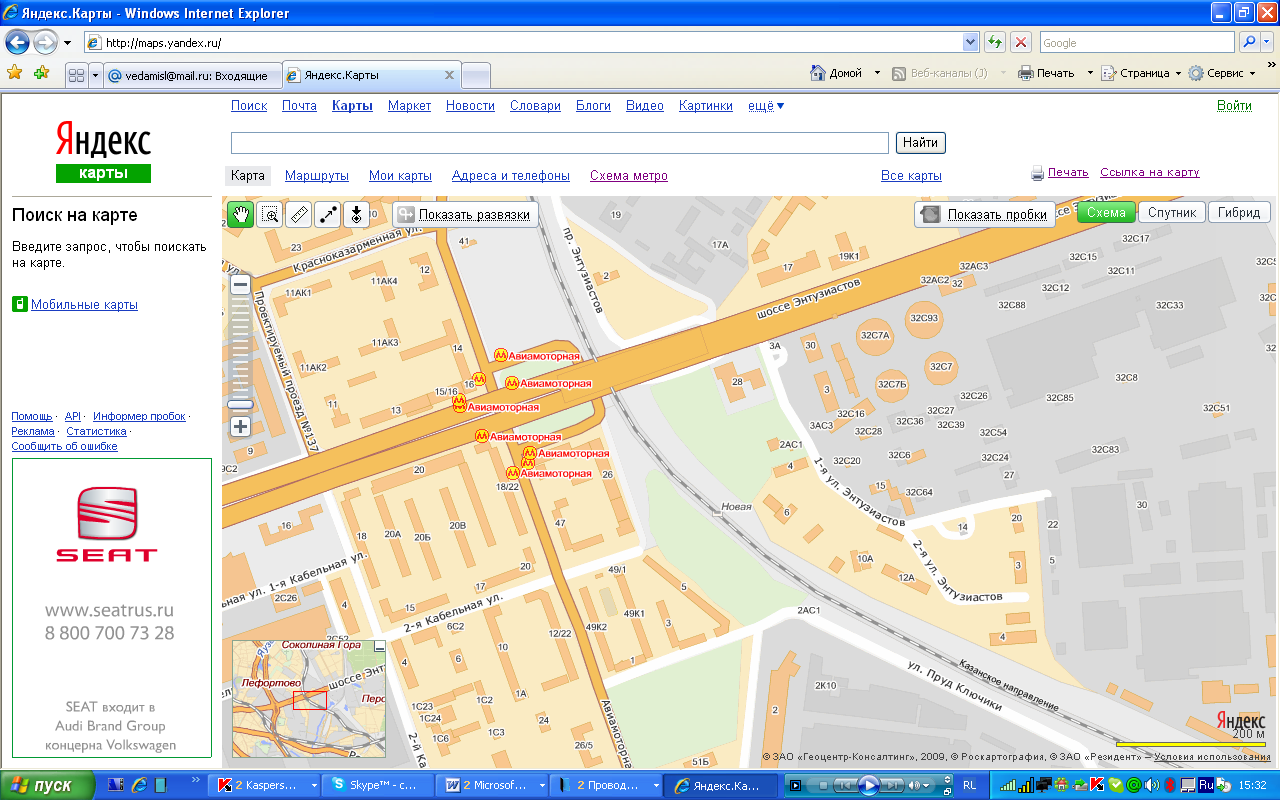
Task: Open a new blank tab
Action: click(476, 75)
